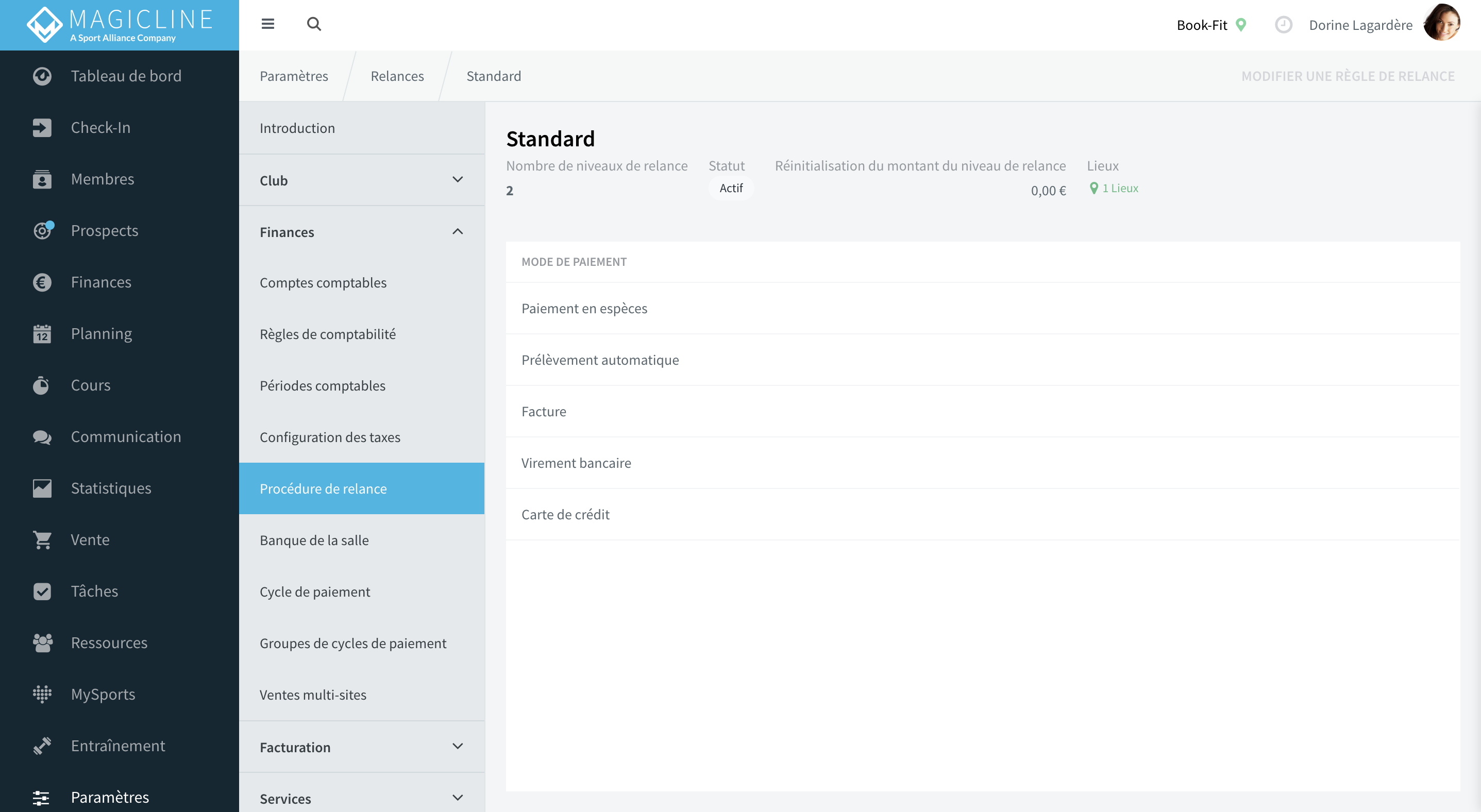Open Dorine Lagardère profile avatar
The image size is (1481, 812).
coord(1441,24)
